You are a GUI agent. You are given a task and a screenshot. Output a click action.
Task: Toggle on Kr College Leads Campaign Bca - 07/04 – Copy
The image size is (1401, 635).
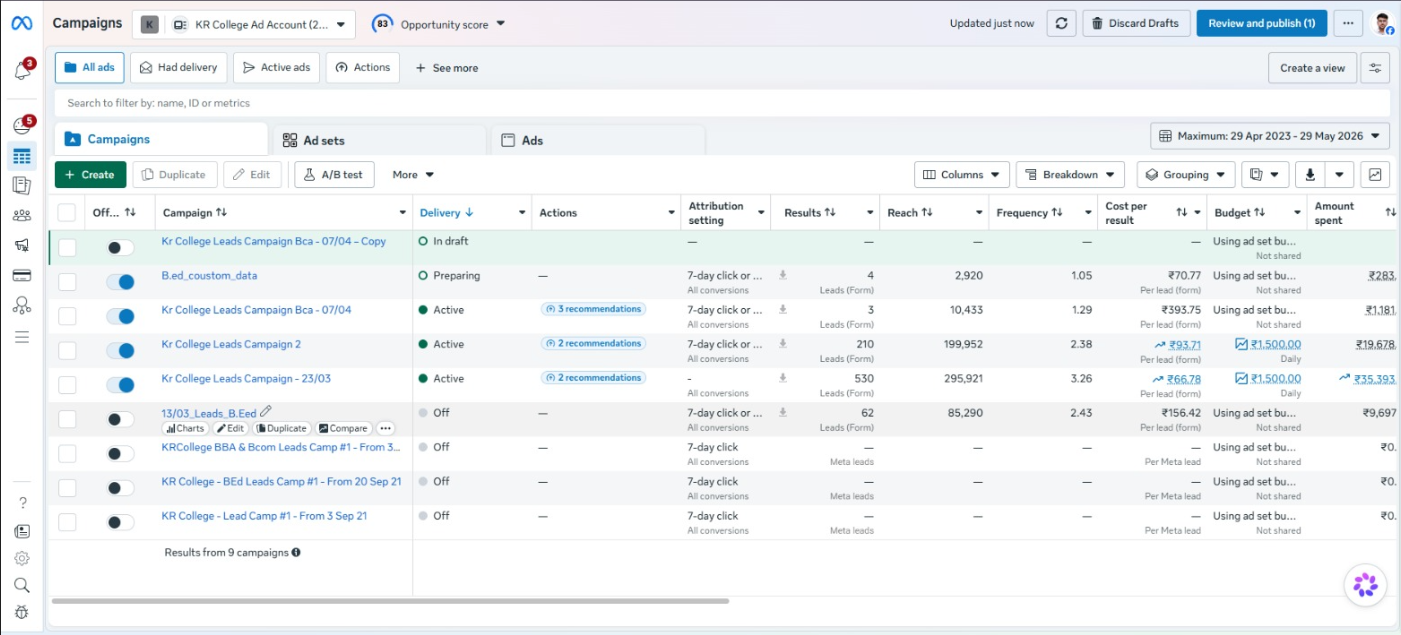click(120, 248)
